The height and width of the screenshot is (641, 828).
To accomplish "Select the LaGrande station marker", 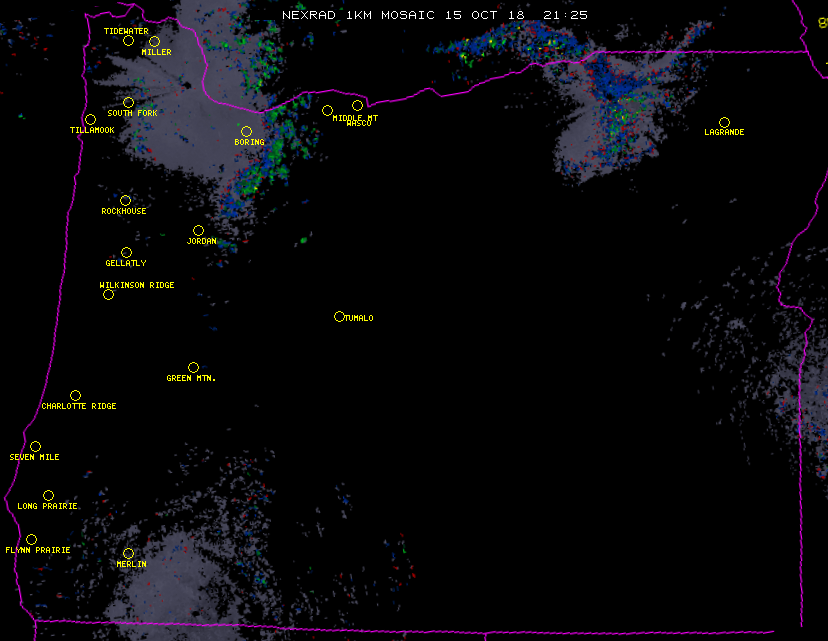I will (x=724, y=123).
